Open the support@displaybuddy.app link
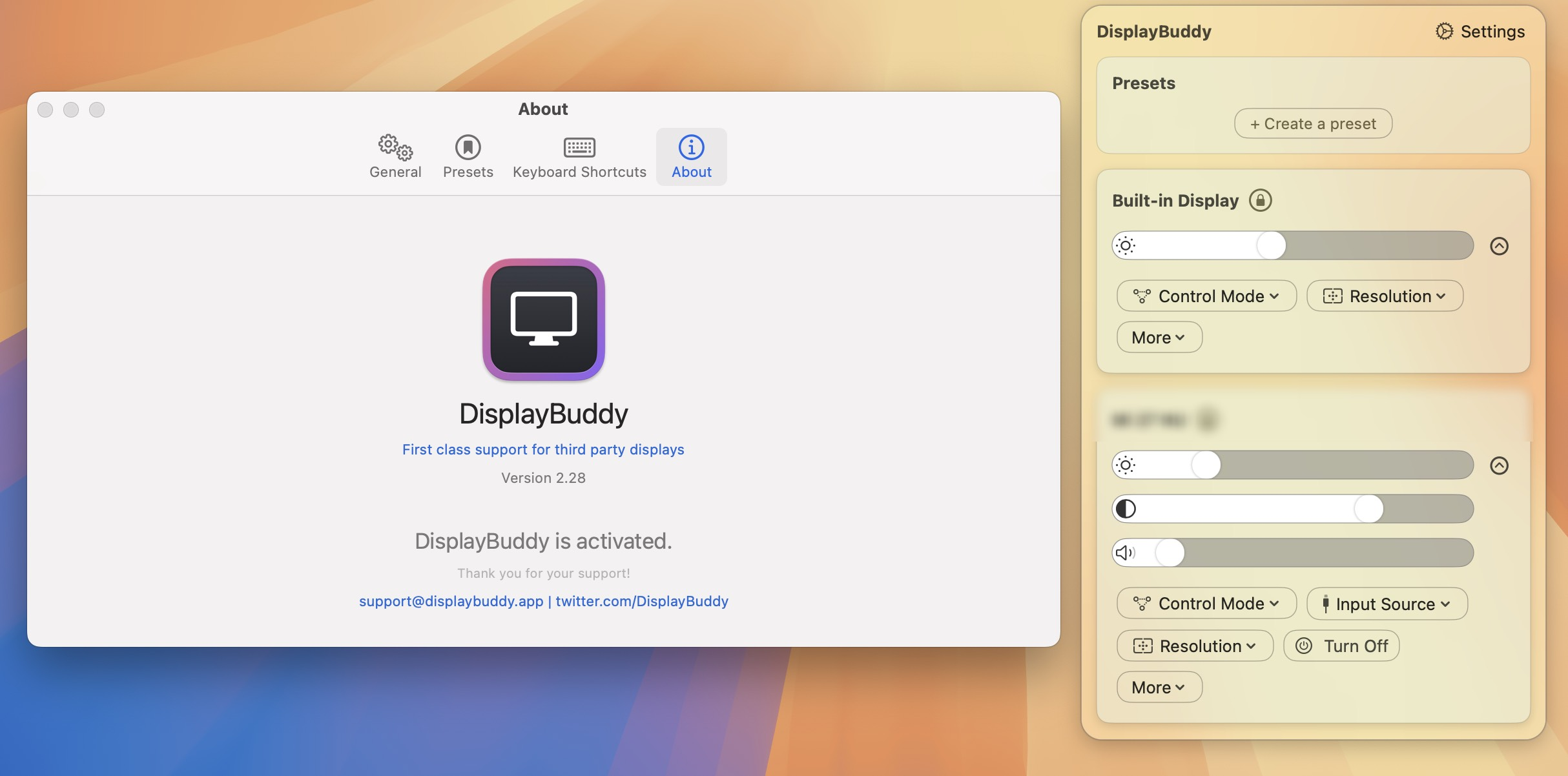 pos(450,601)
